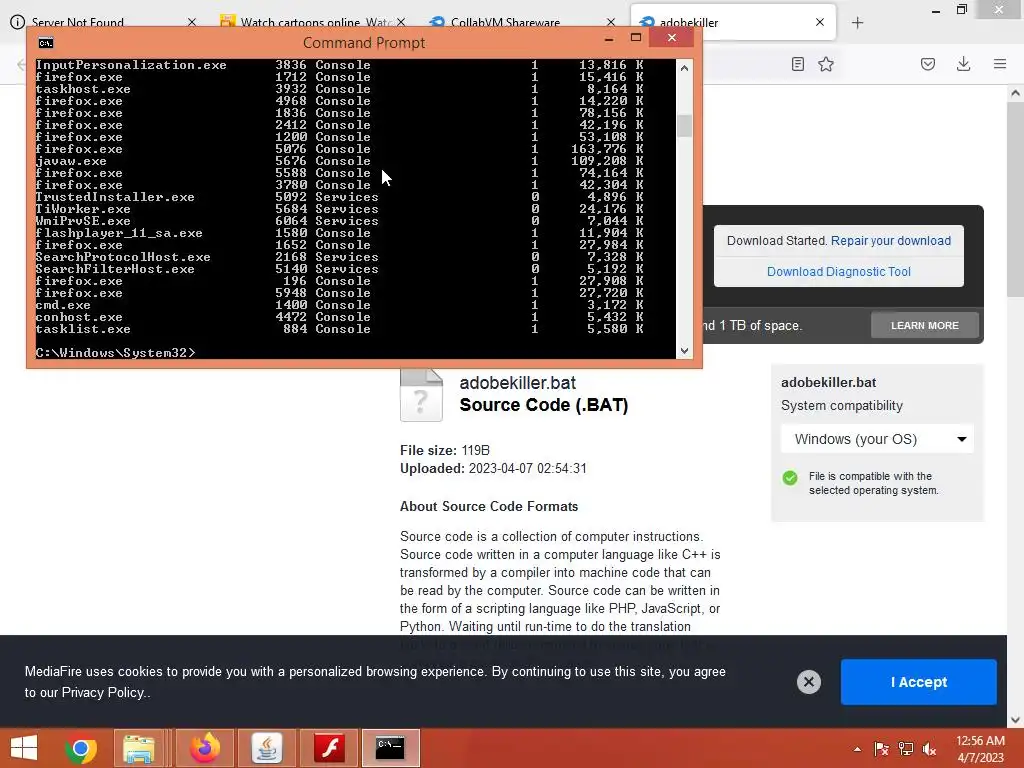1024x768 pixels.
Task: Launch Google Chrome from taskbar
Action: point(80,748)
